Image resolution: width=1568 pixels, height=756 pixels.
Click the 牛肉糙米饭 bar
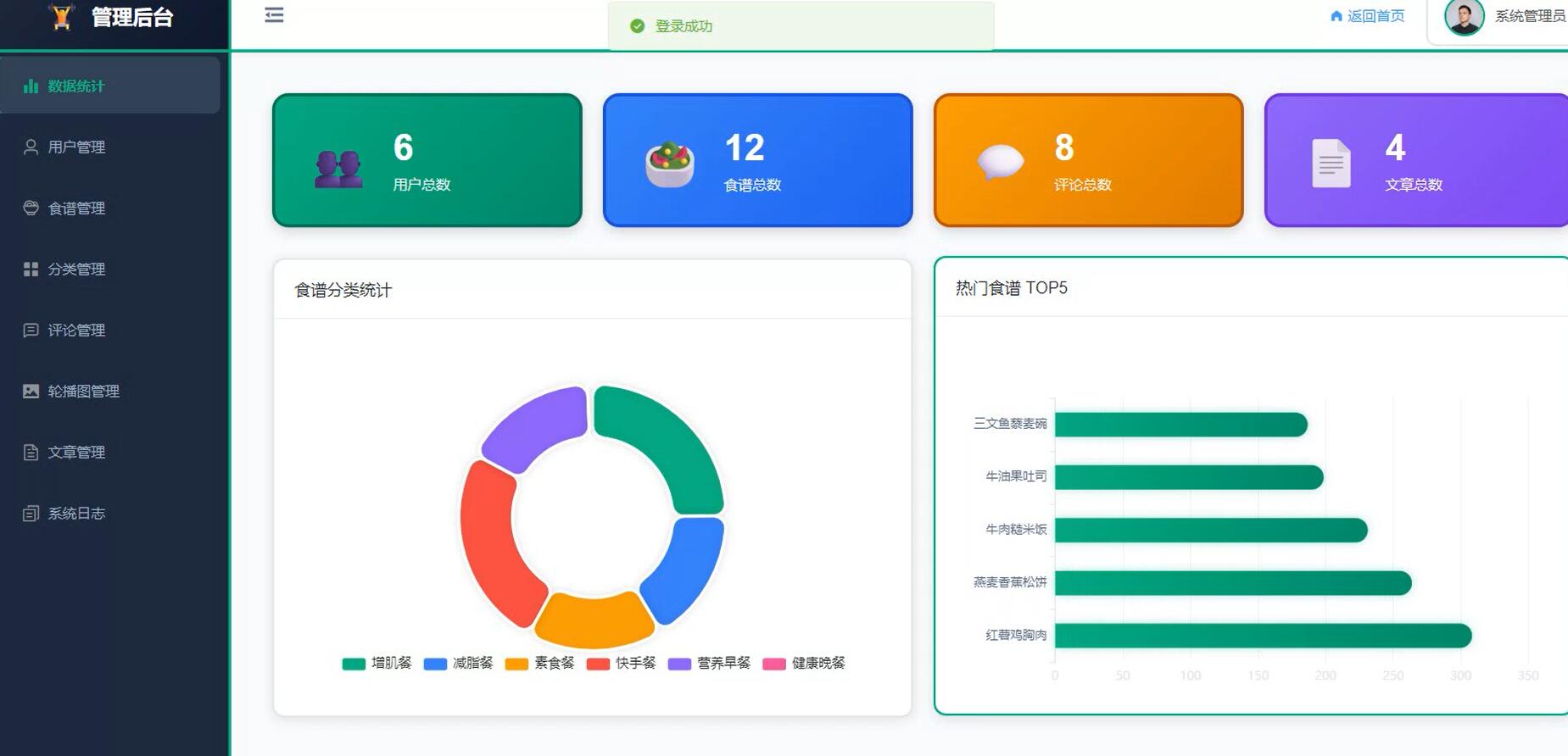tap(1211, 530)
